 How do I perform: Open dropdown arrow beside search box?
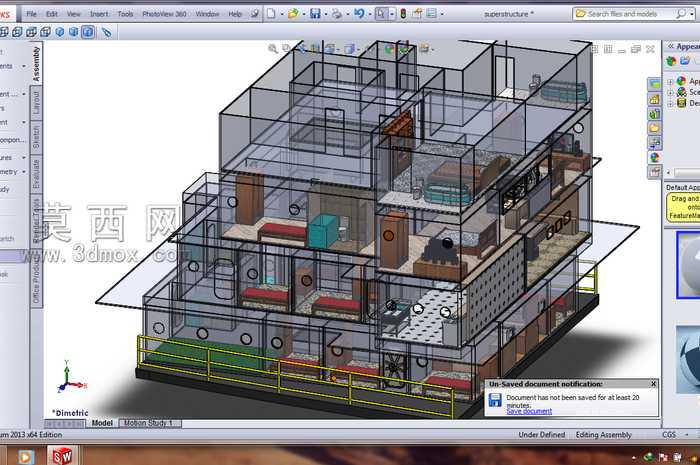click(692, 14)
